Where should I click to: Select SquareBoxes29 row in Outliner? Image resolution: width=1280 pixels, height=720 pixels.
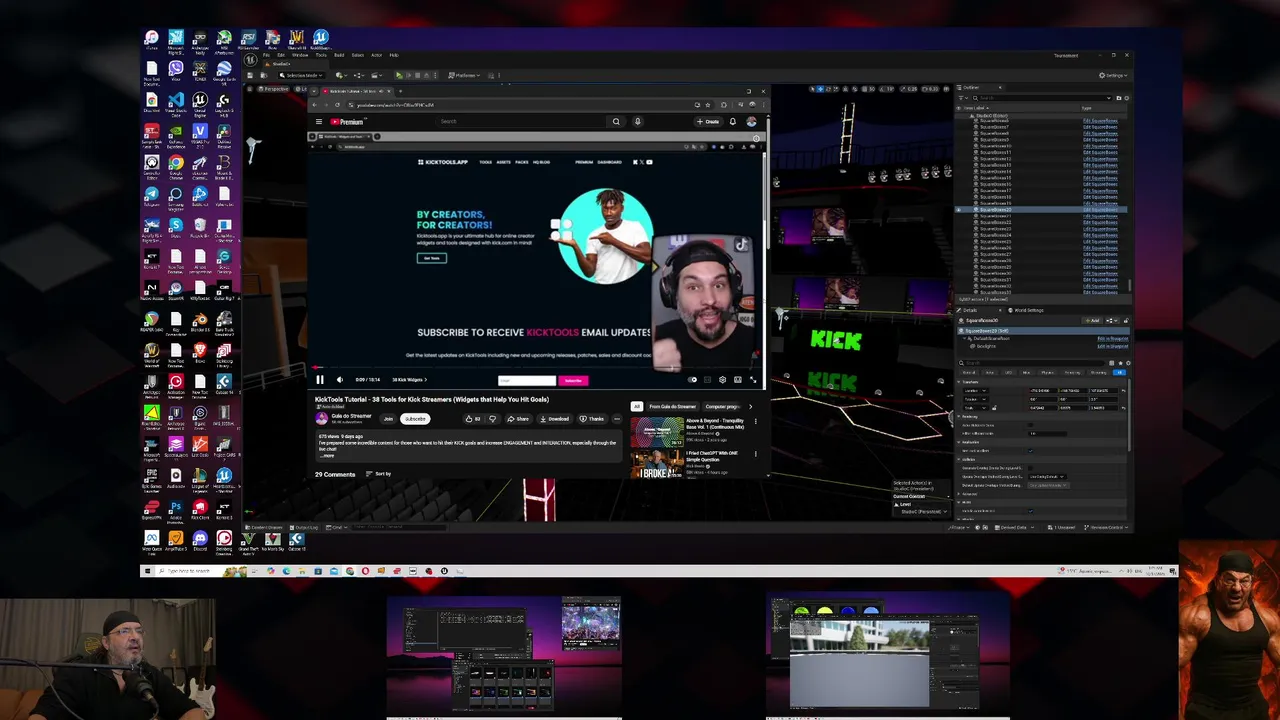tap(1041, 267)
